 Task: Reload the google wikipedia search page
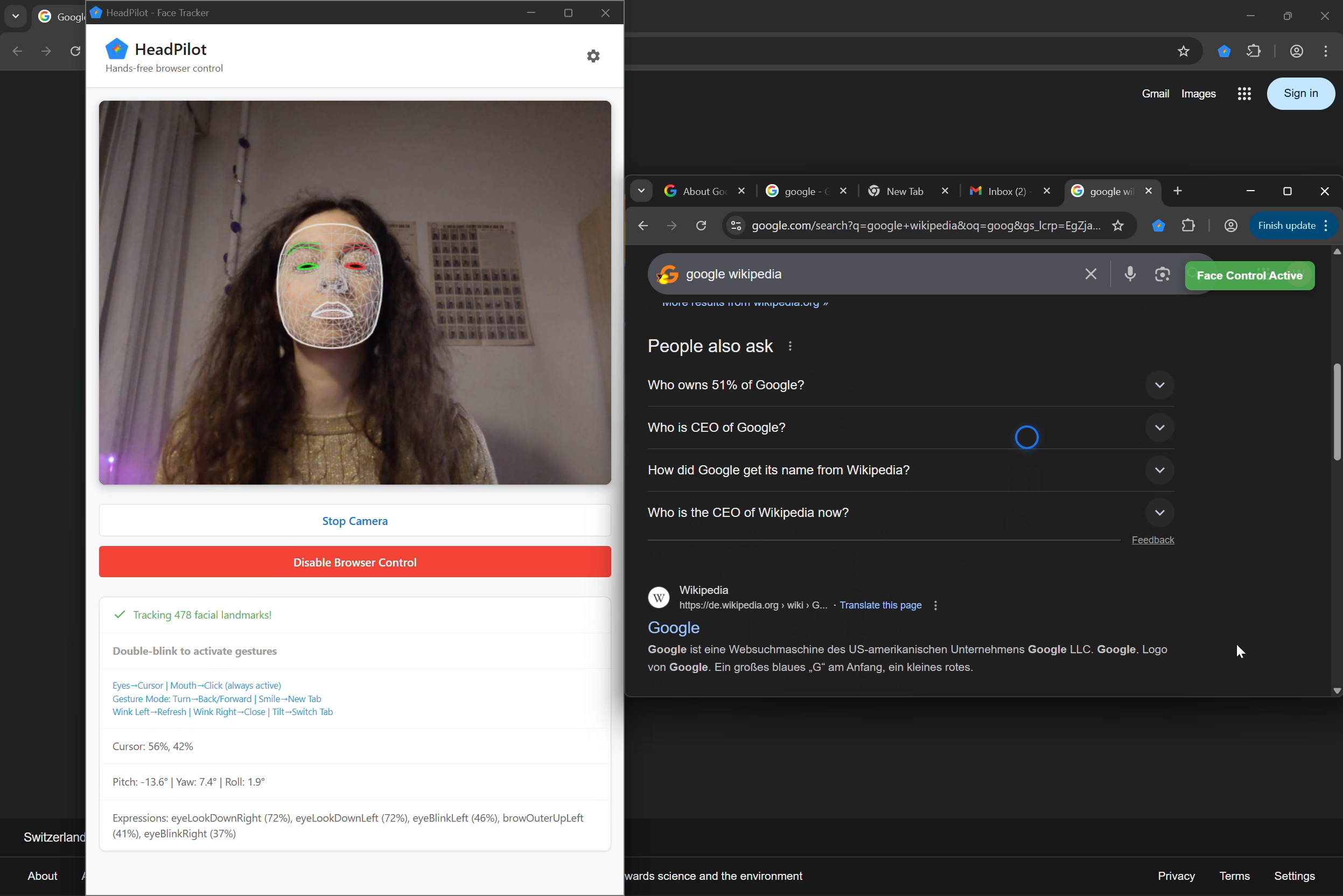coord(701,226)
